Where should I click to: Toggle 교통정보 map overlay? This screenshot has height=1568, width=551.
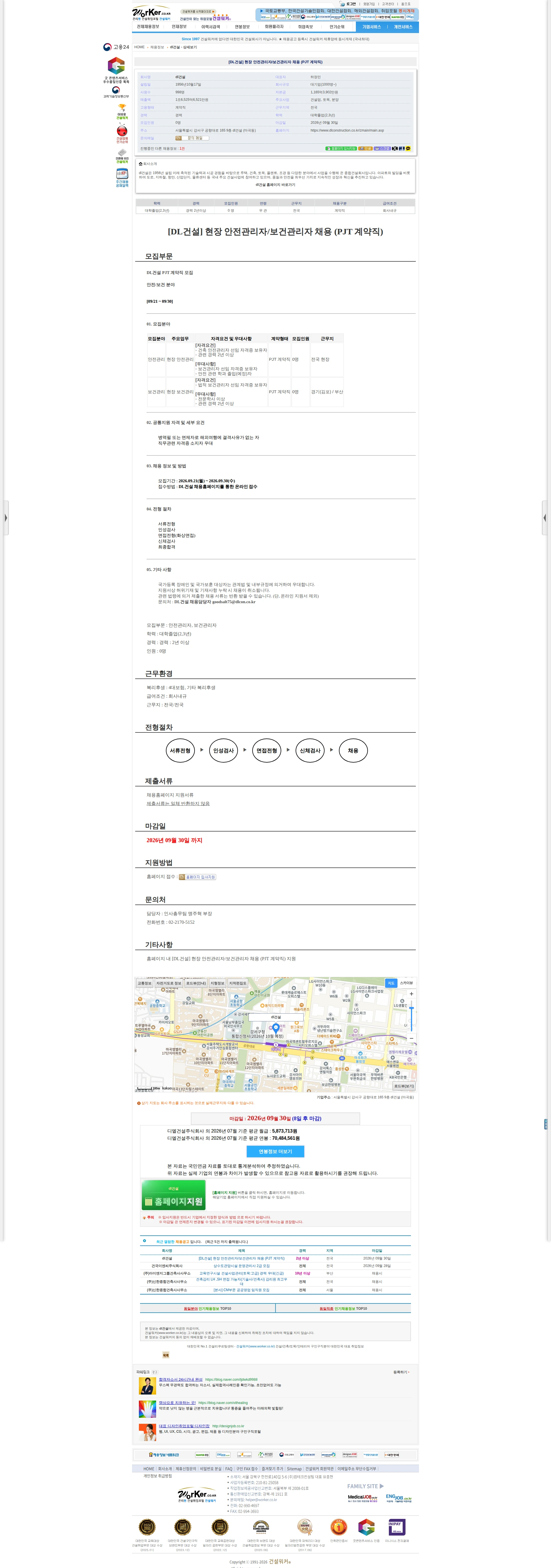(x=145, y=983)
